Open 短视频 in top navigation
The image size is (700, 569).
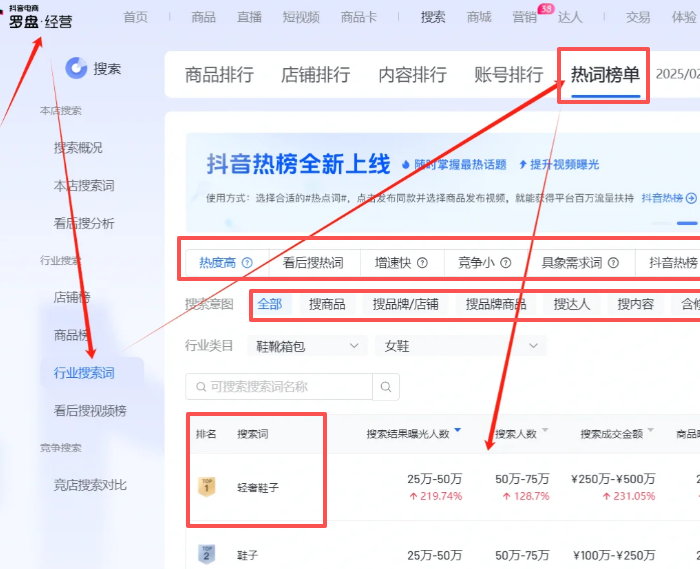[301, 17]
